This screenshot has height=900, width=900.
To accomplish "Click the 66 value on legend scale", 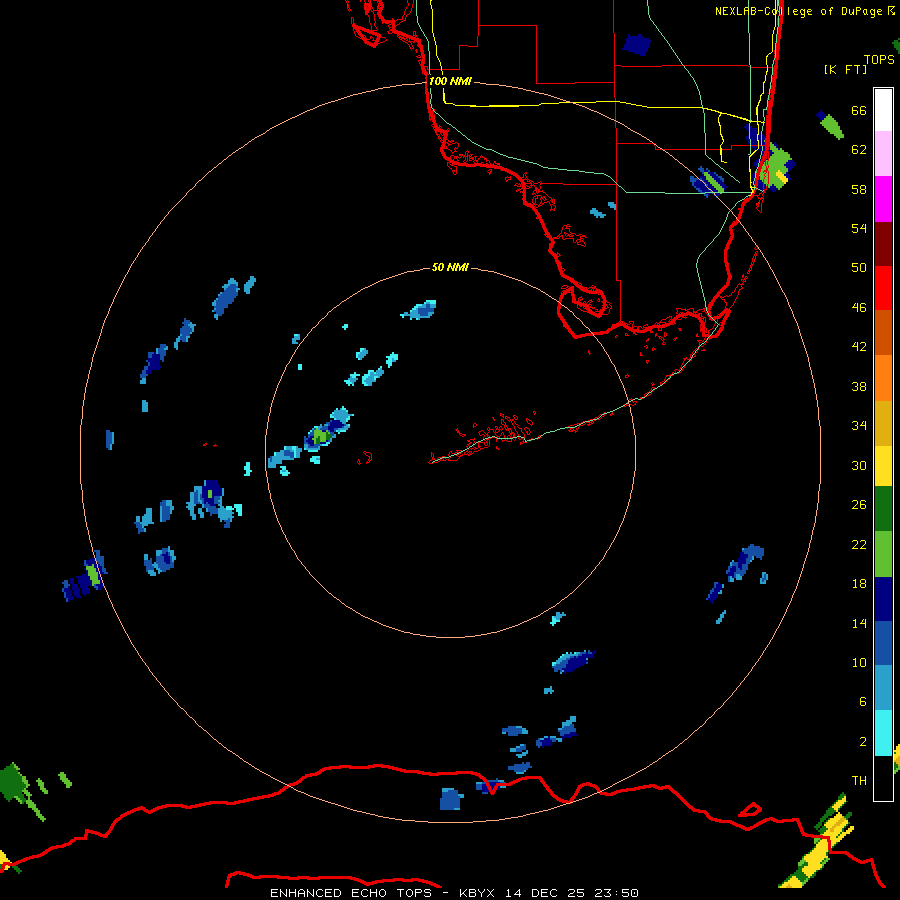I will 859,110.
